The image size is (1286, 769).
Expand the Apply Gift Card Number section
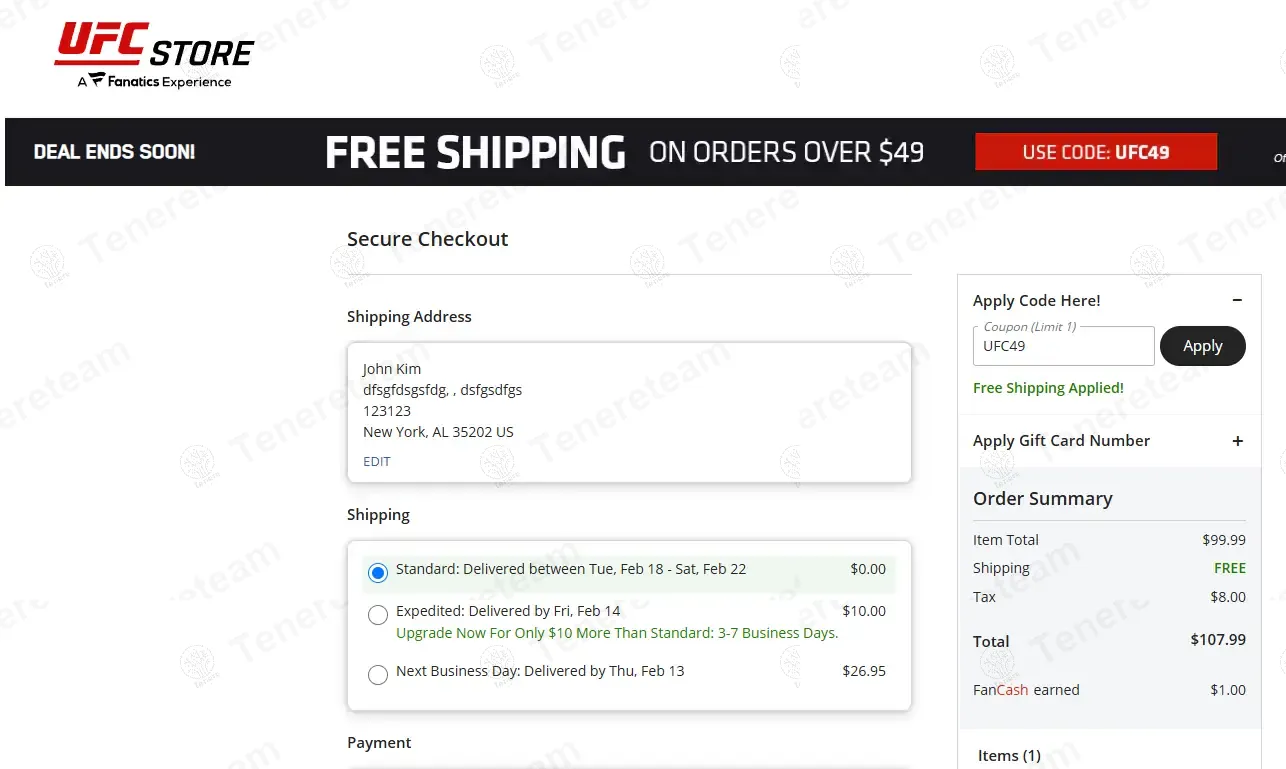(x=1237, y=441)
